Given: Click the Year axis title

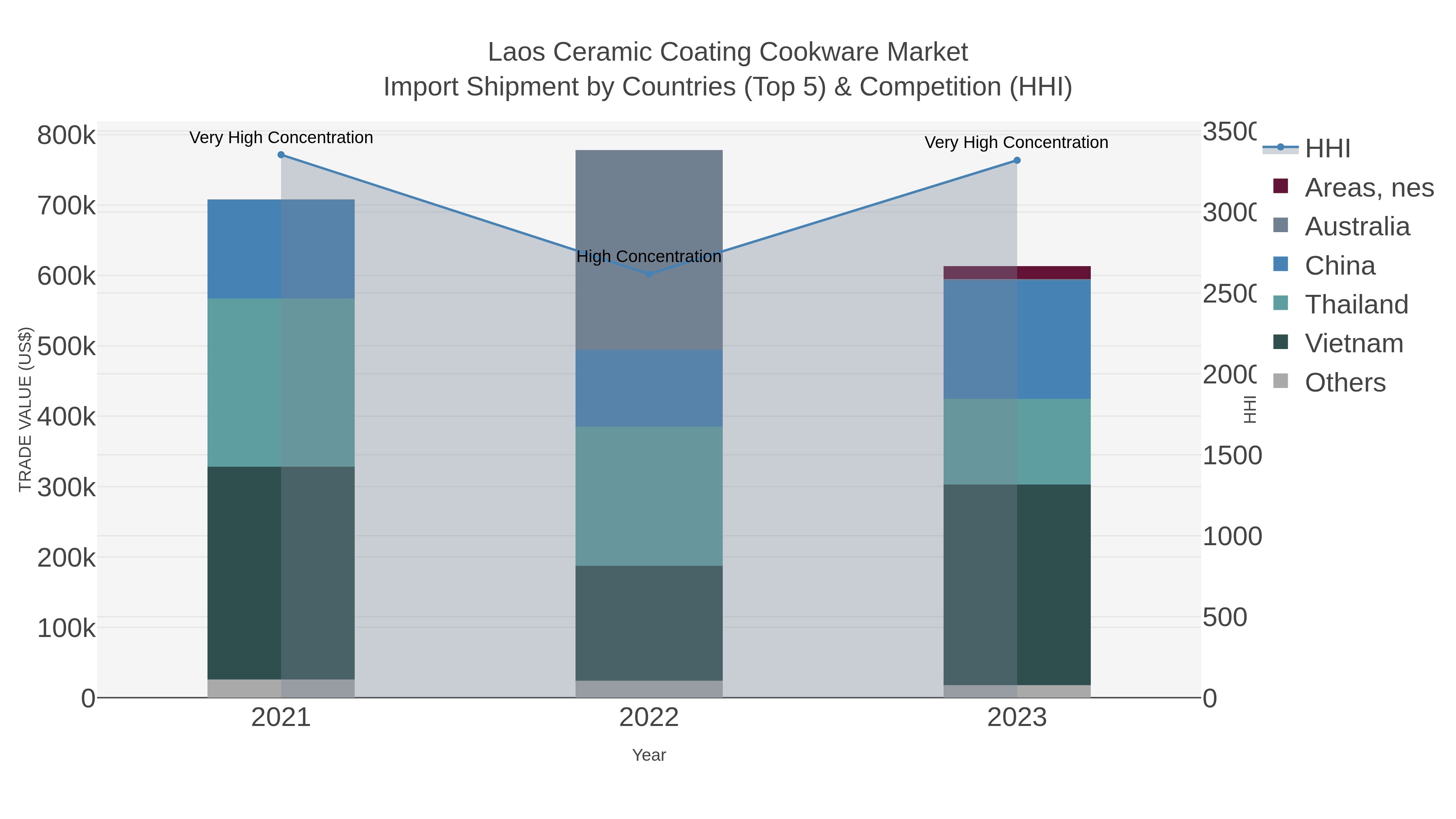Looking at the screenshot, I should [649, 755].
